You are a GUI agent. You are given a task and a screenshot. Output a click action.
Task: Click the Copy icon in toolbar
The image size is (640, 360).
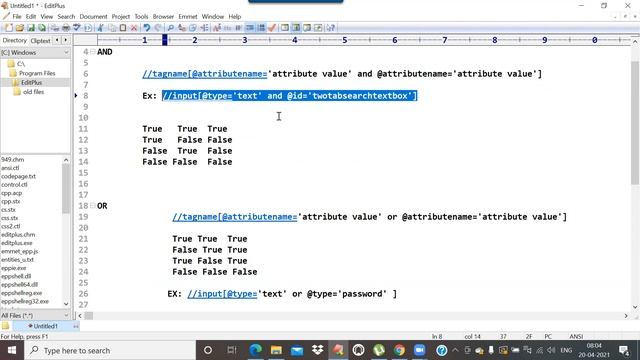click(112, 28)
